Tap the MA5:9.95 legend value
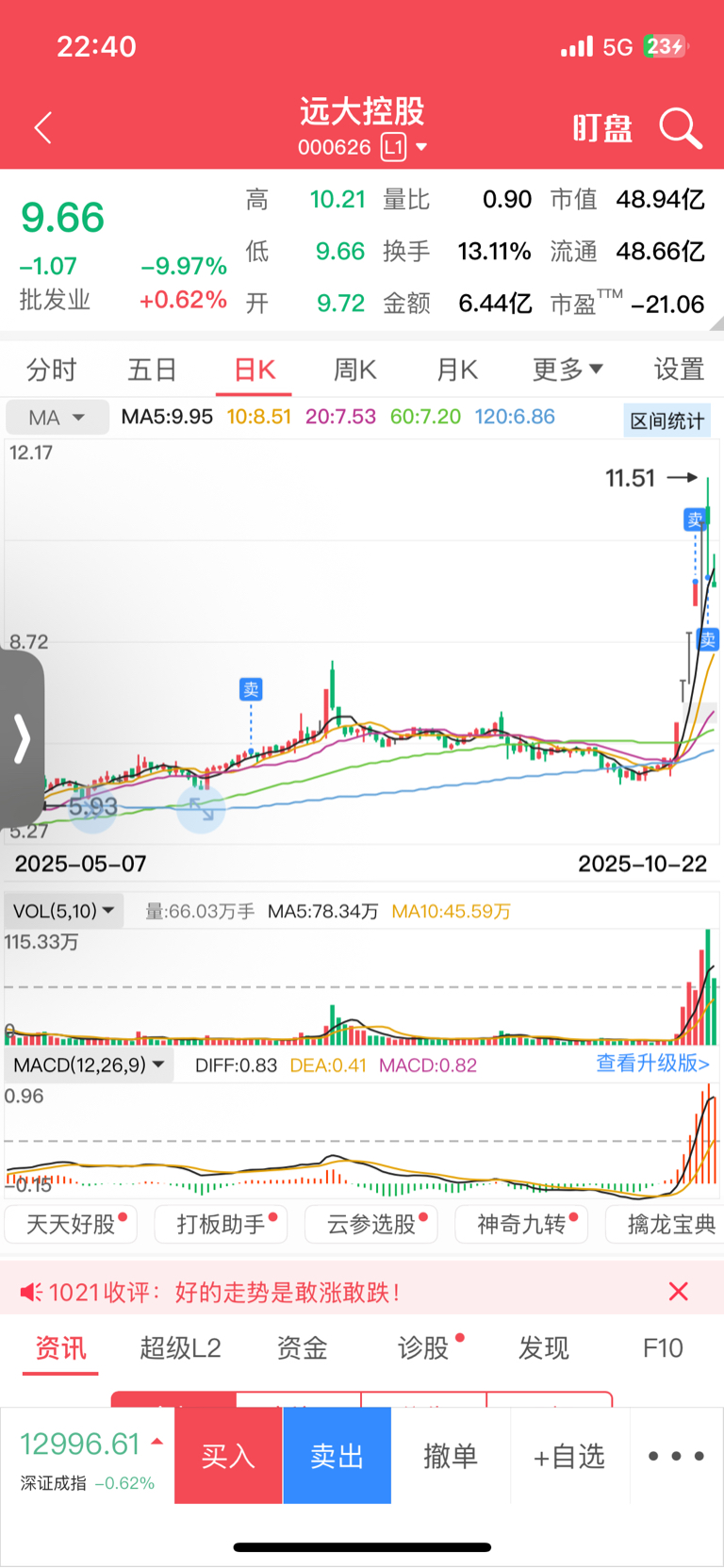Image resolution: width=724 pixels, height=1568 pixels. tap(168, 417)
